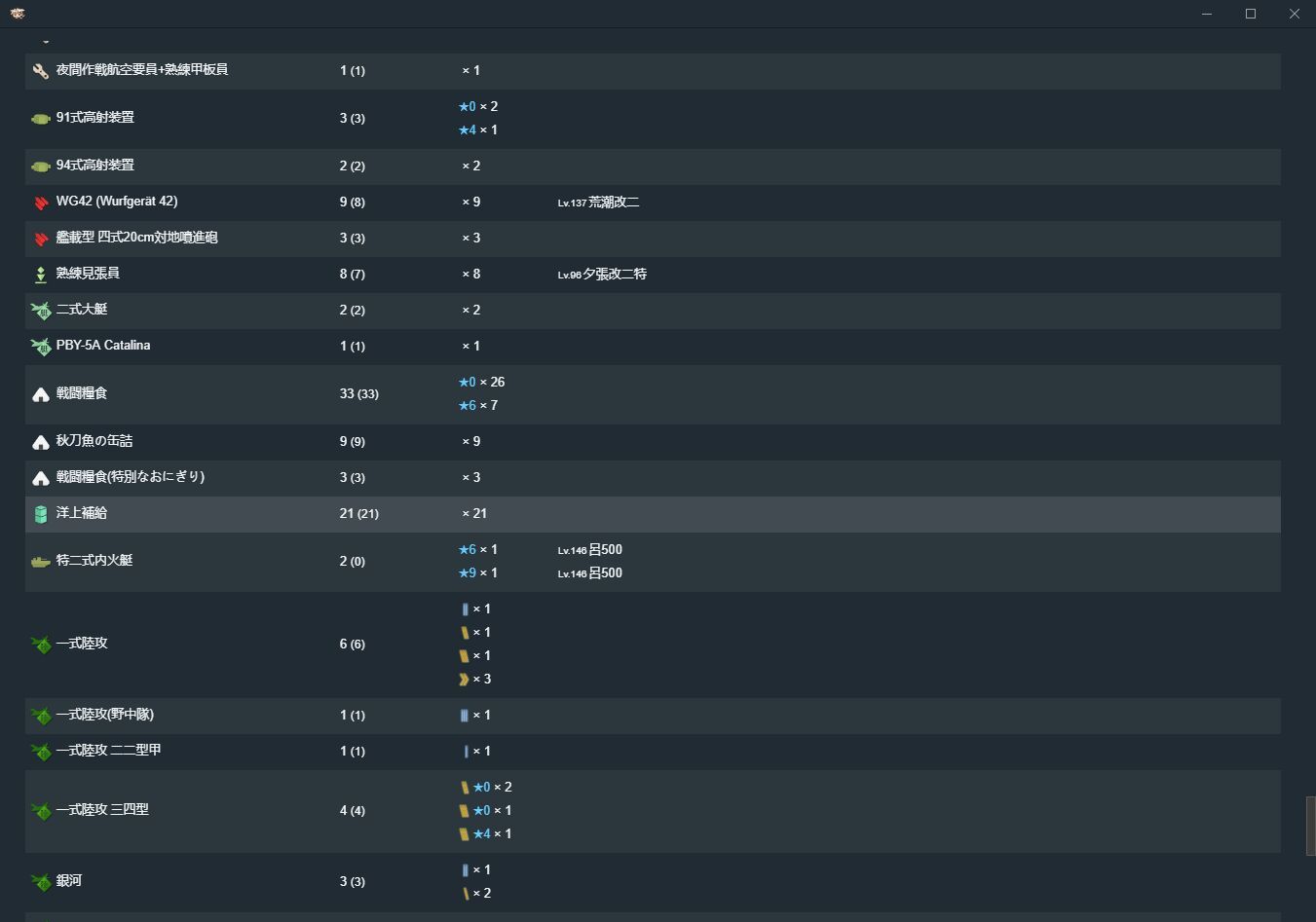This screenshot has height=922, width=1316.
Task: Click the lookout icon beside 熟練見張員
Action: click(x=40, y=275)
